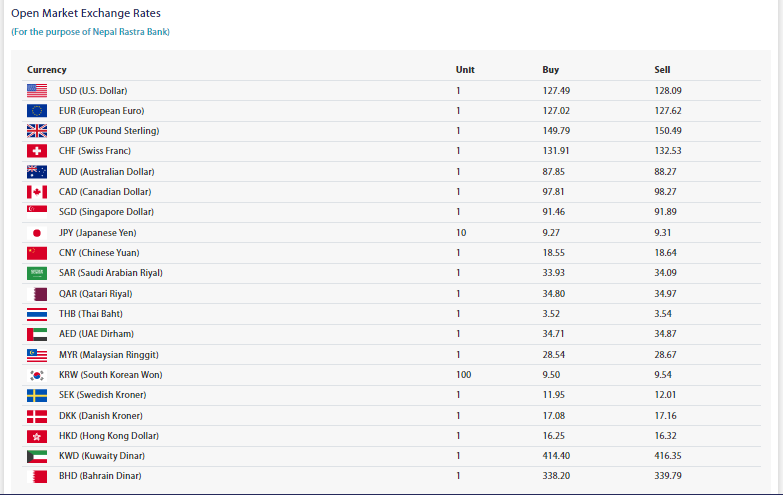Image resolution: width=783 pixels, height=495 pixels.
Task: Click the Unit column header
Action: [x=465, y=70]
